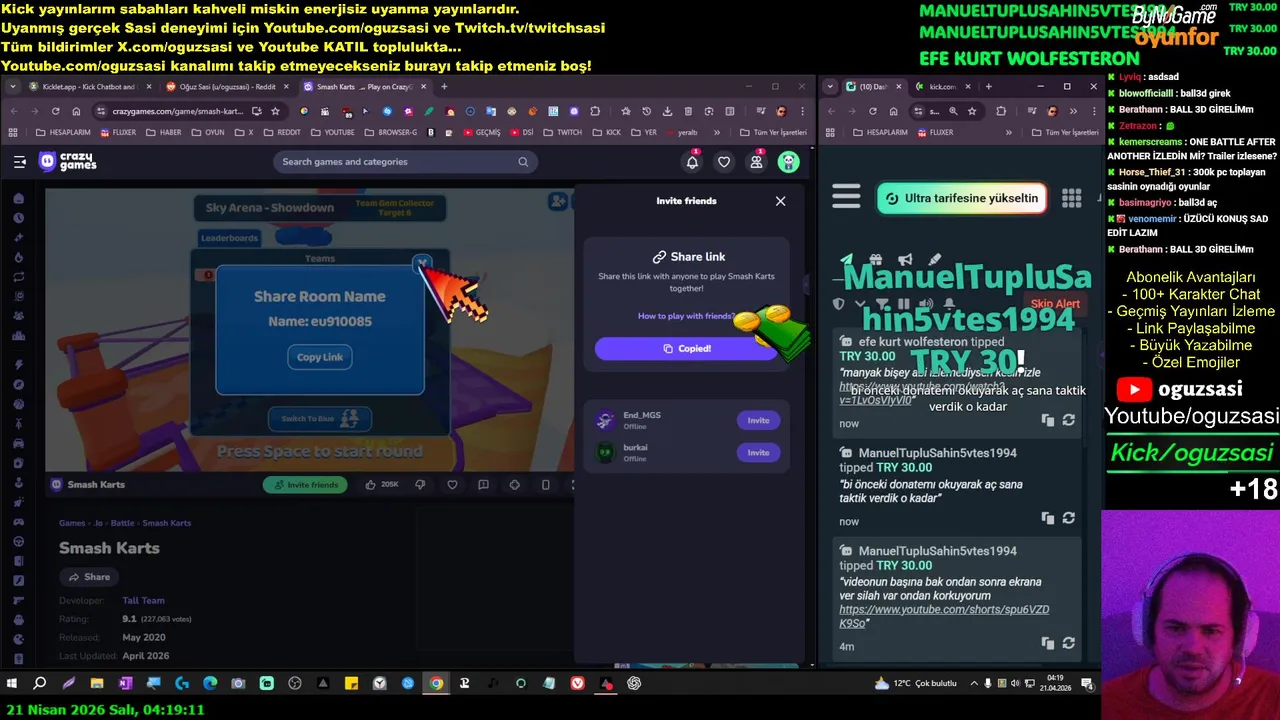Image resolution: width=1280 pixels, height=720 pixels.
Task: Open Chrome three-dot menu in left window
Action: point(802,111)
